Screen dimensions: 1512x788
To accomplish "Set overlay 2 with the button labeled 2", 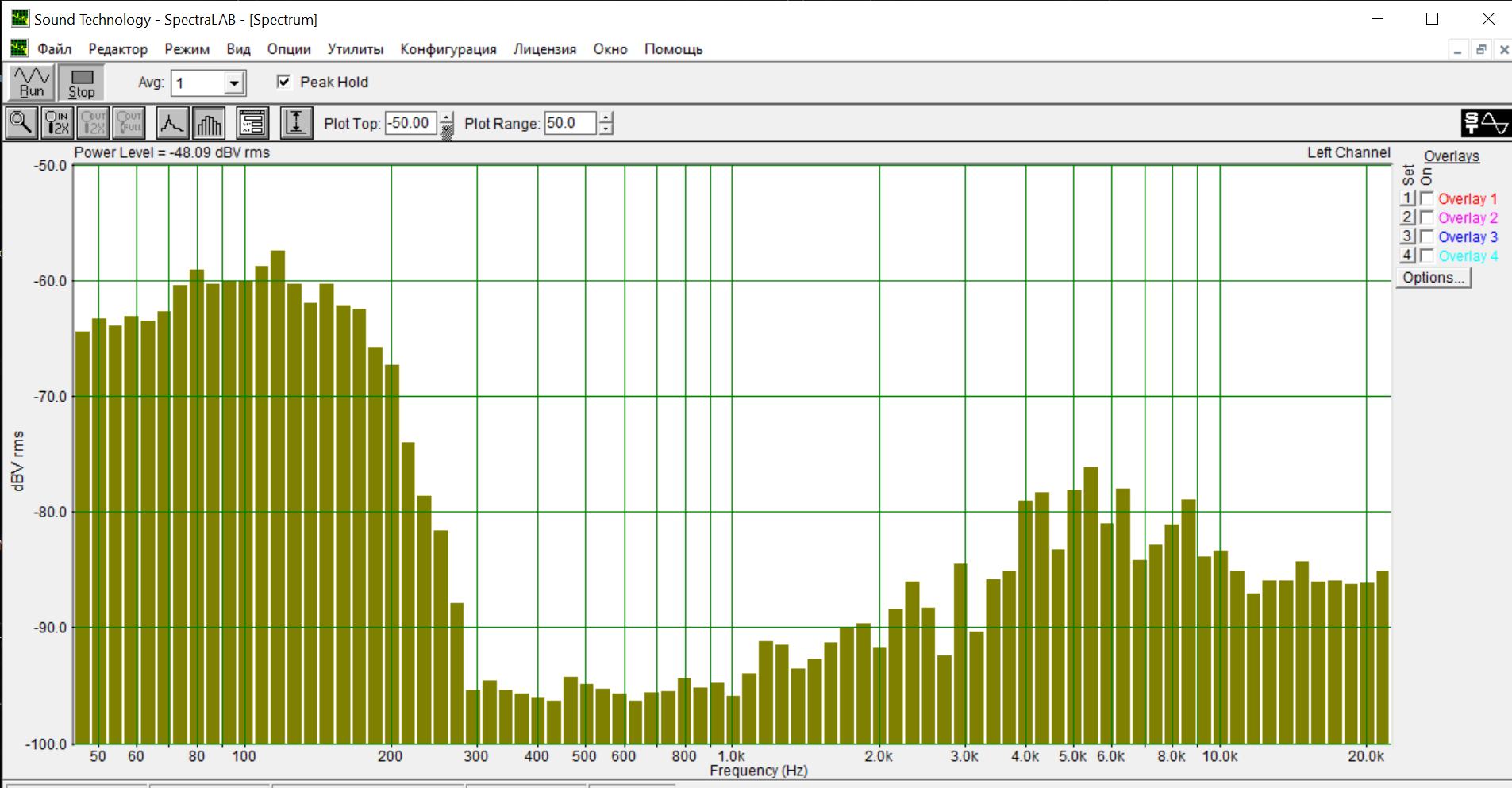I will [x=1407, y=217].
